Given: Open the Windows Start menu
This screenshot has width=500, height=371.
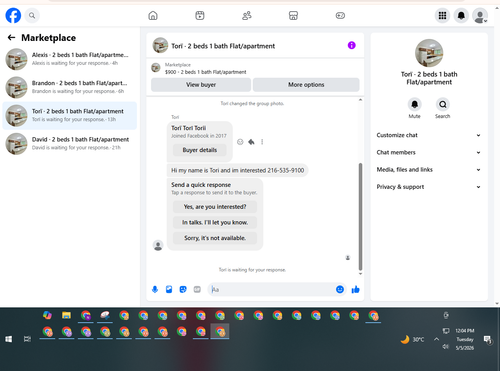Looking at the screenshot, I should (x=9, y=339).
